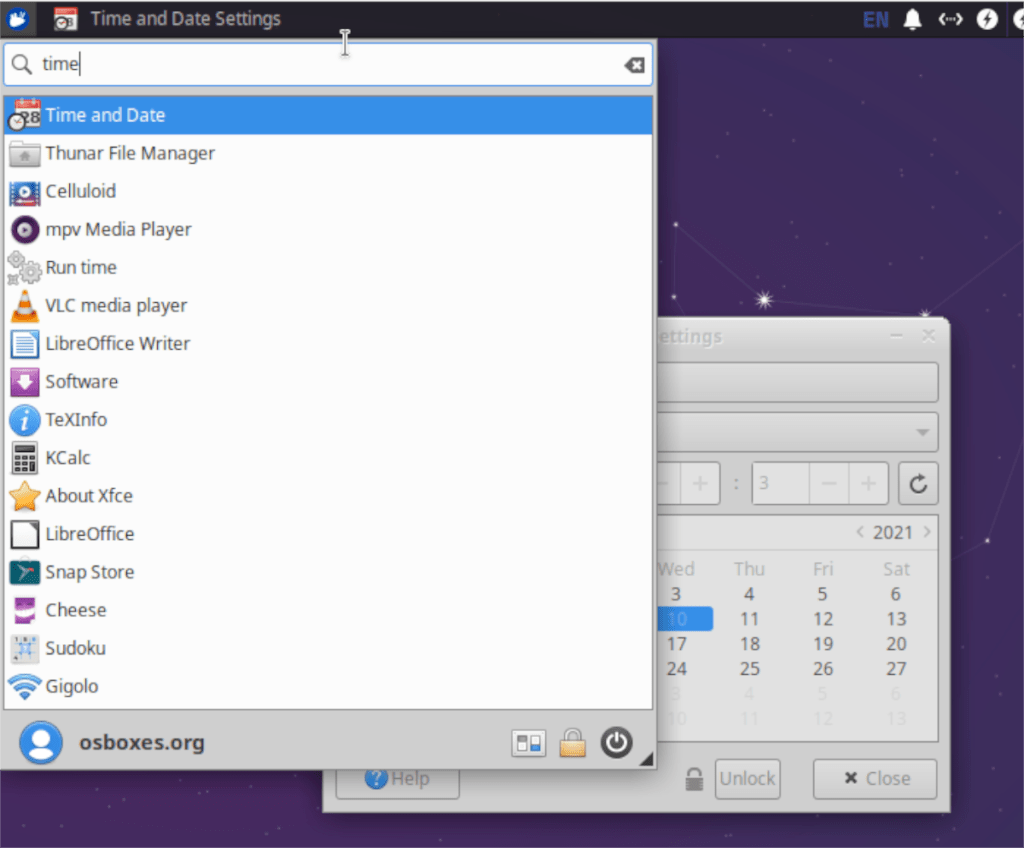Increment the minutes with the plus stepper

[x=869, y=483]
